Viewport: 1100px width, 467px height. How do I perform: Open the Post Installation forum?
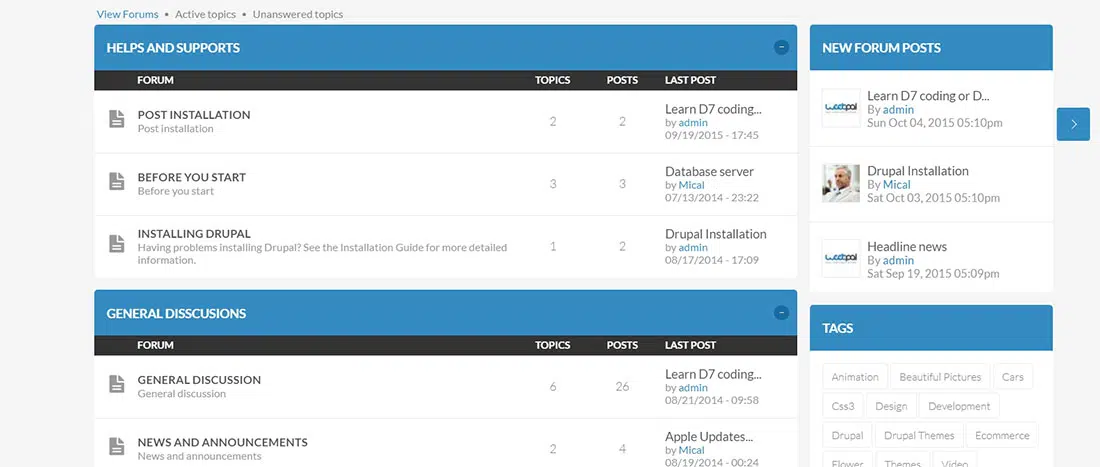194,115
